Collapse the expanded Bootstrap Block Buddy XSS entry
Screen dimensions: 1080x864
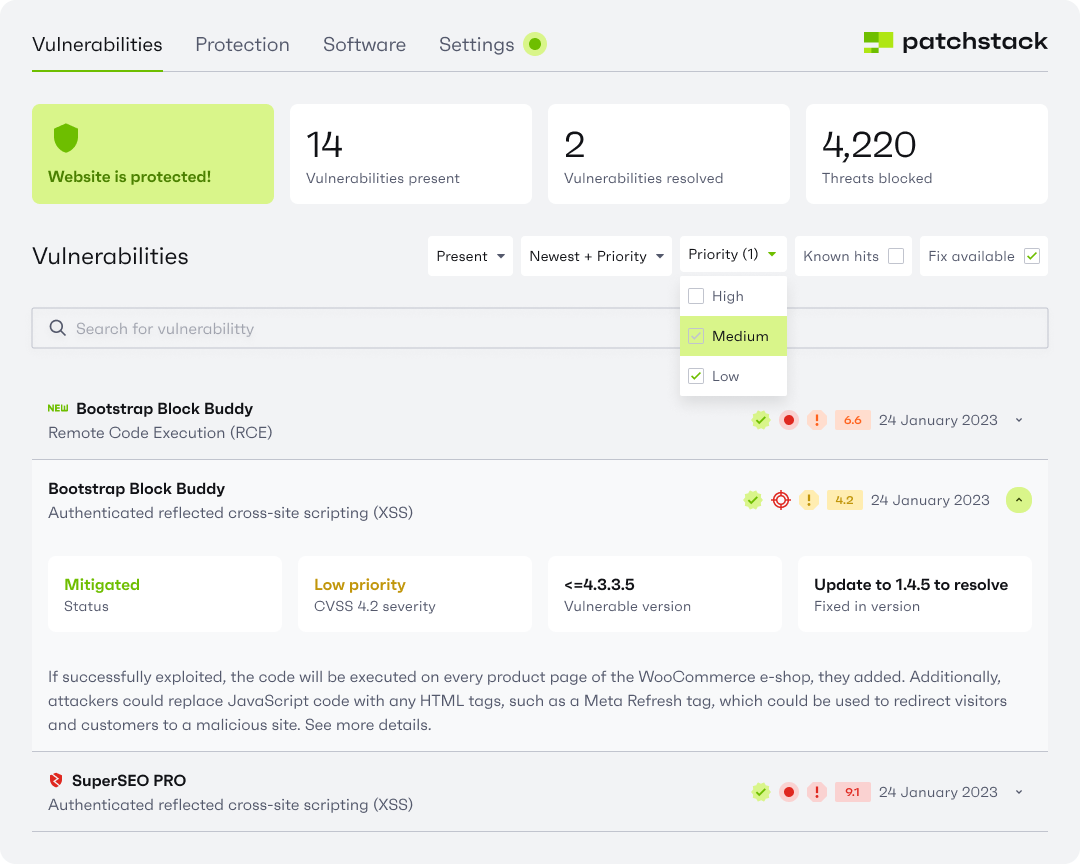1018,500
